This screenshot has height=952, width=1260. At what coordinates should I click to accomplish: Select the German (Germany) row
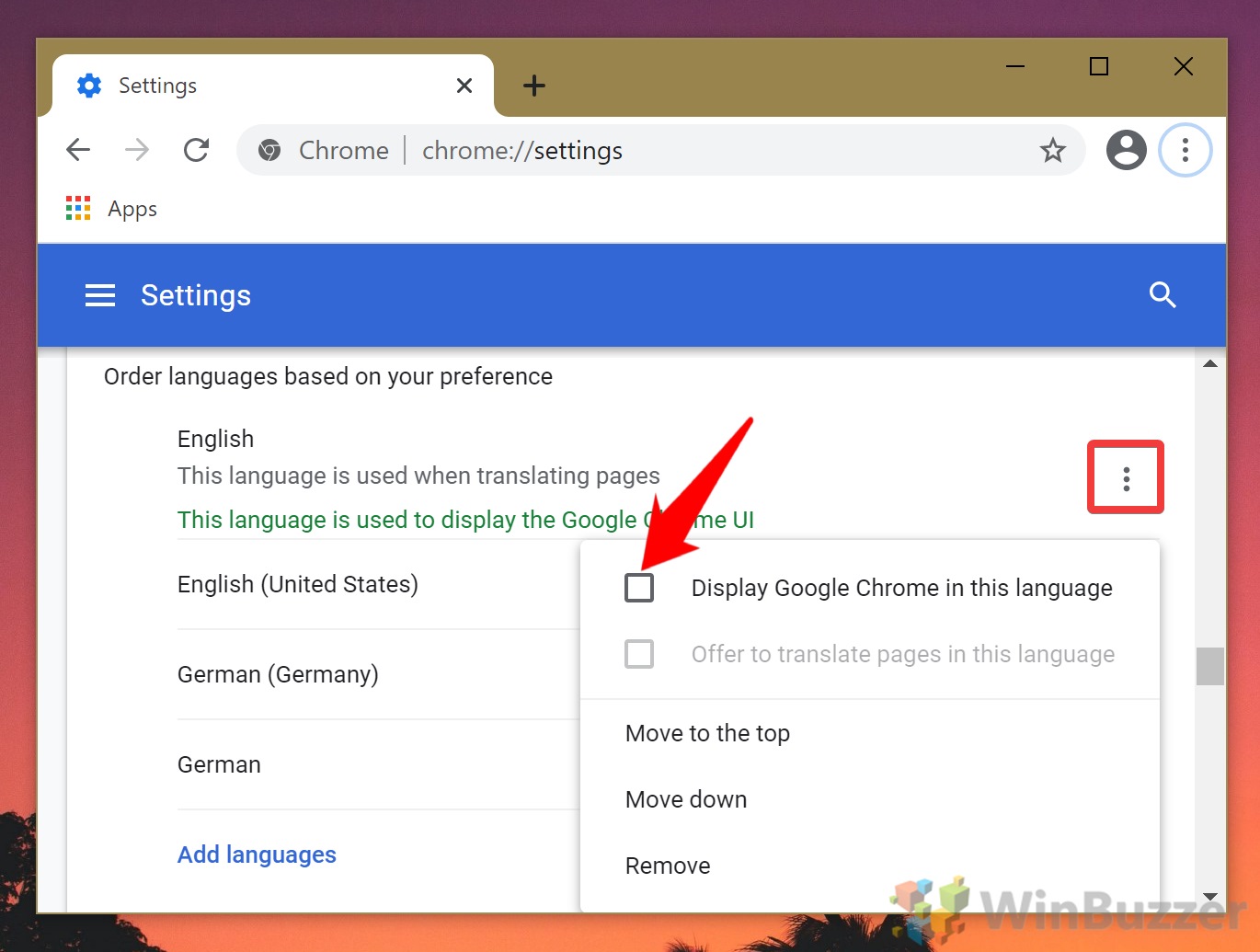[x=378, y=674]
